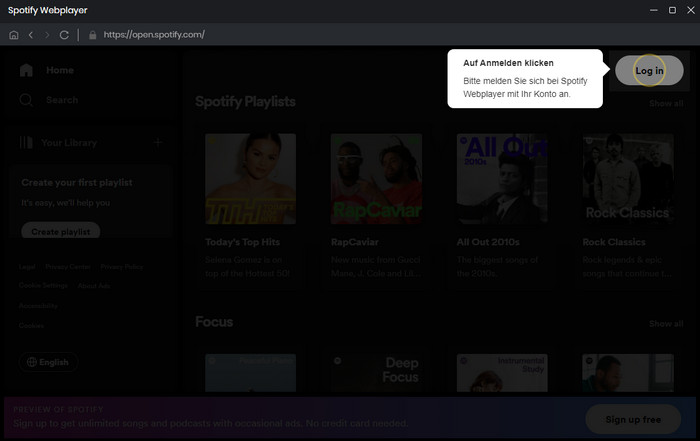The width and height of the screenshot is (700, 441).
Task: Click the All Out 2010s title
Action: tap(488, 242)
